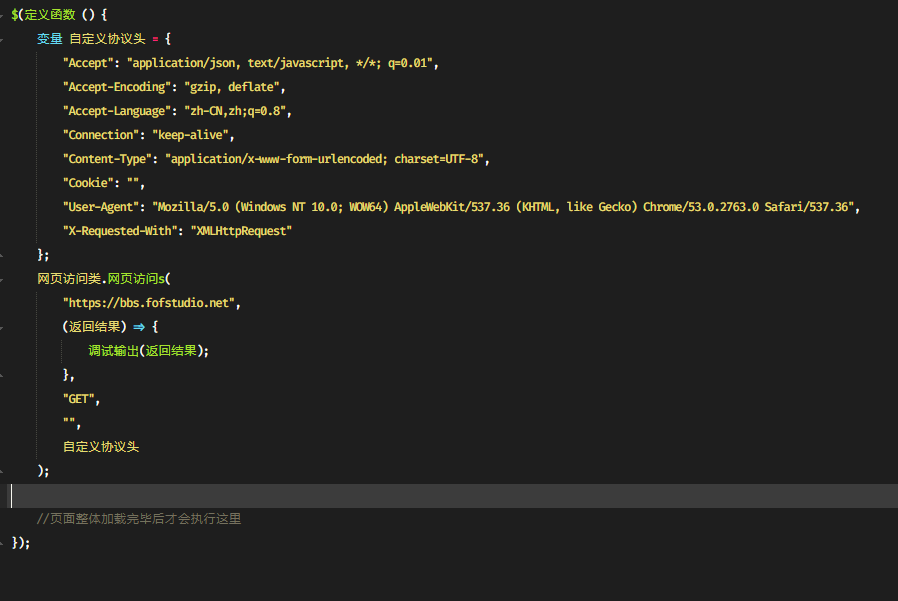Click the 页面整体加载完毕 comment line
Image resolution: width=898 pixels, height=601 pixels.
point(139,519)
